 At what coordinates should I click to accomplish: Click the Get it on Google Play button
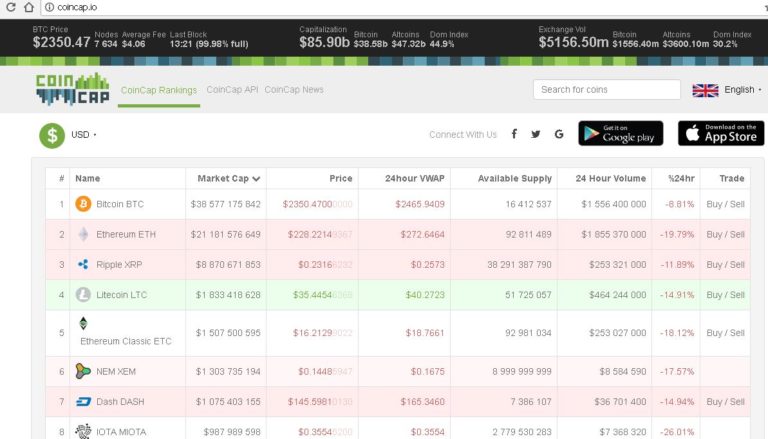coord(620,133)
